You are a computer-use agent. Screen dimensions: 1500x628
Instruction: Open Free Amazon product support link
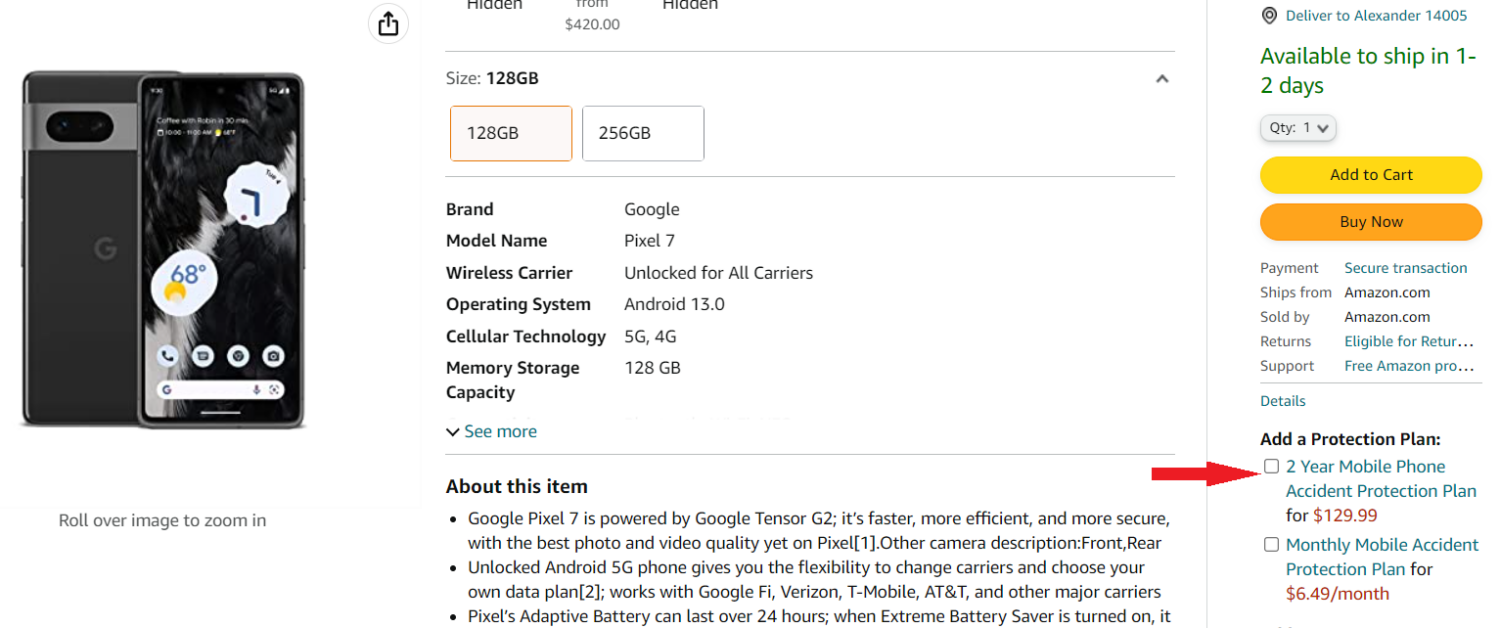(1409, 366)
